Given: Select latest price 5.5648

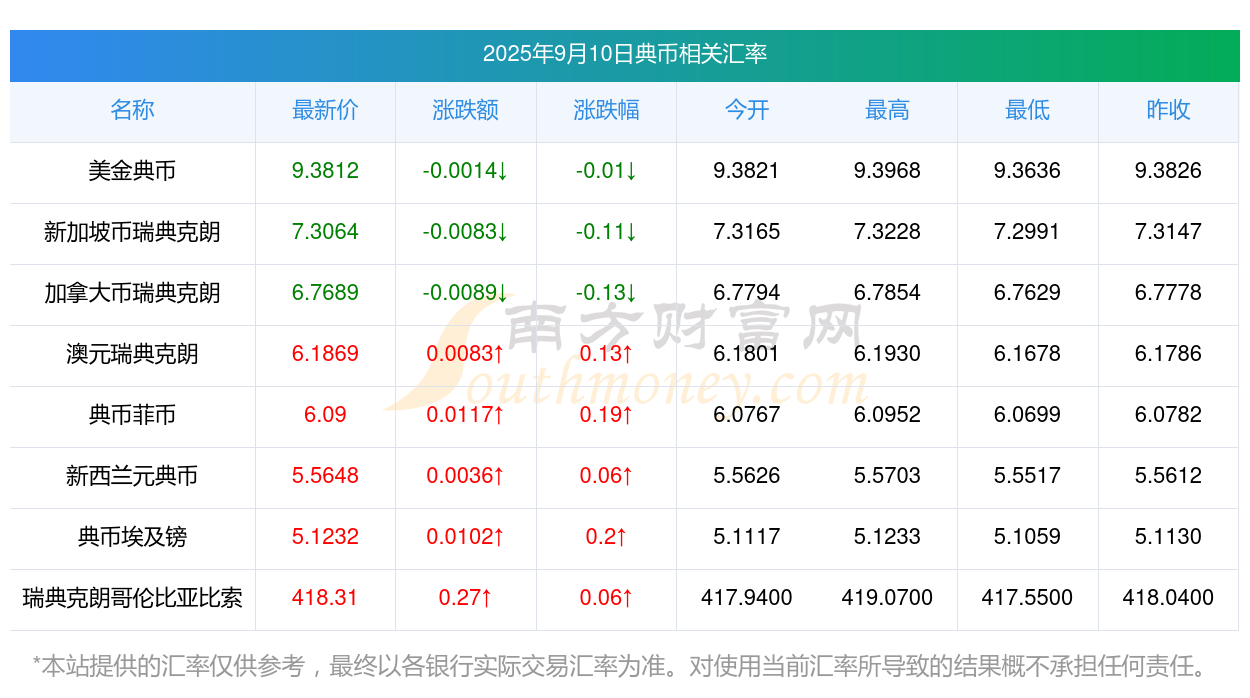Looking at the screenshot, I should pyautogui.click(x=325, y=476).
